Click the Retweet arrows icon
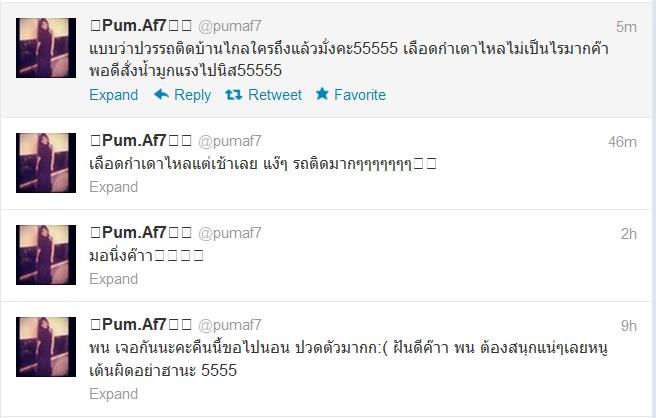The width and height of the screenshot is (656, 418). point(233,95)
